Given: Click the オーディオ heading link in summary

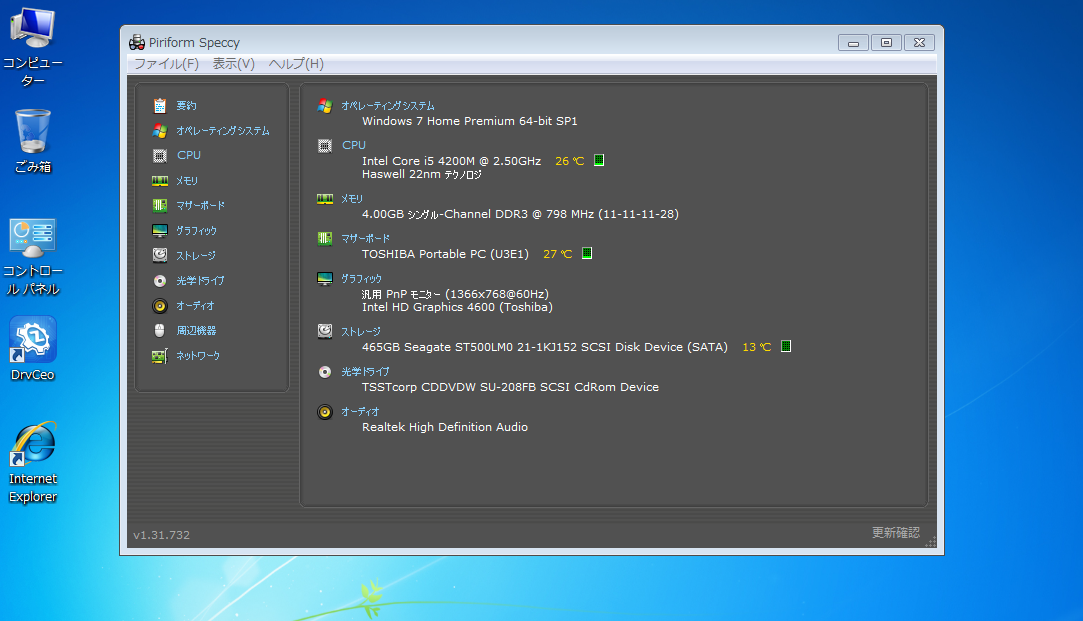Looking at the screenshot, I should coord(360,412).
